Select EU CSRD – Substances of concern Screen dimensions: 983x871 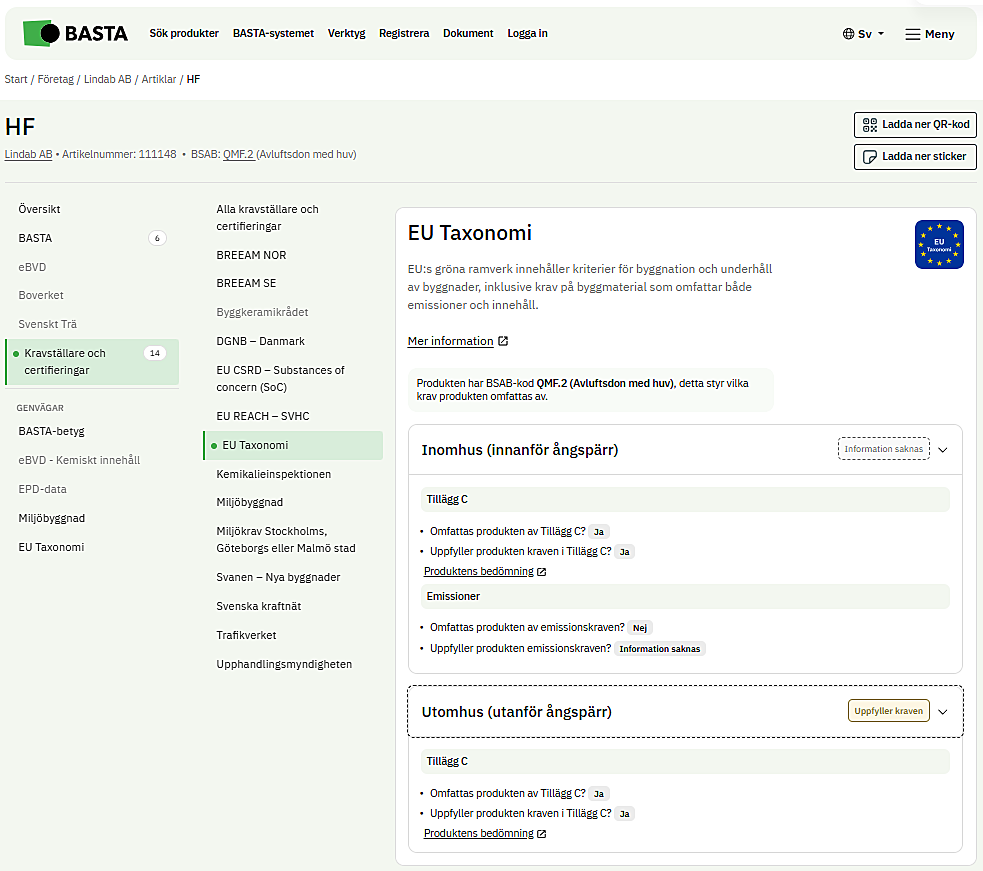tap(280, 379)
